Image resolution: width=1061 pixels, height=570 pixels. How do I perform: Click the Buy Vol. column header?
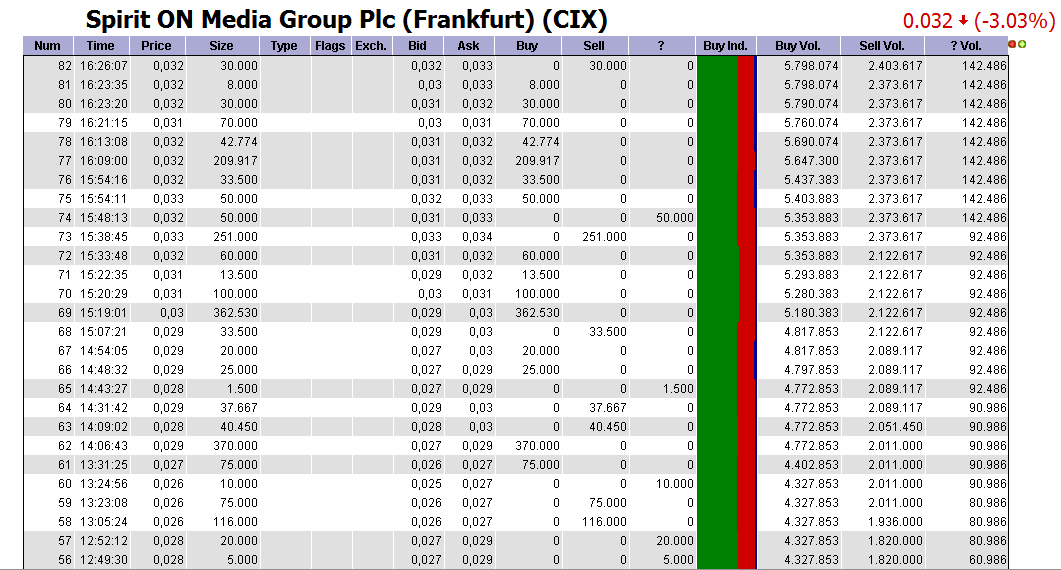pos(798,46)
